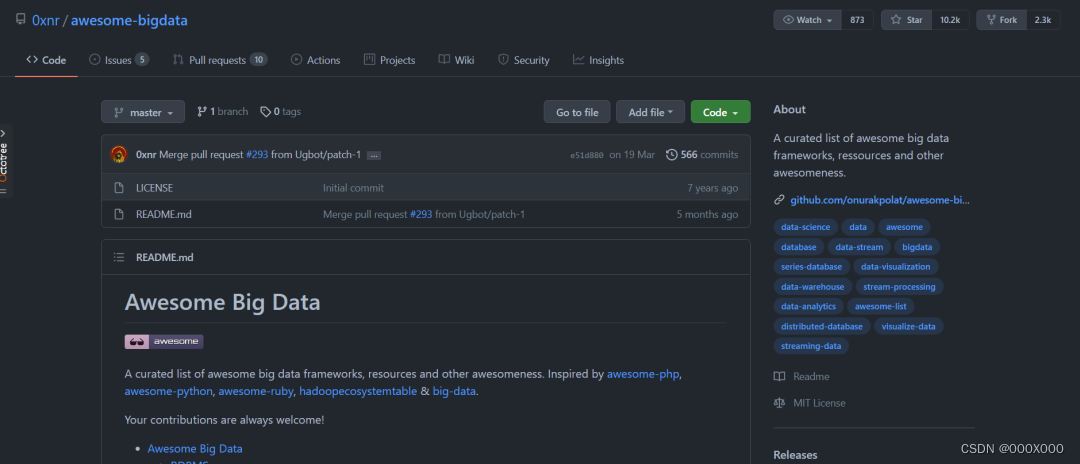Open the master branch selector dropdown

(143, 112)
